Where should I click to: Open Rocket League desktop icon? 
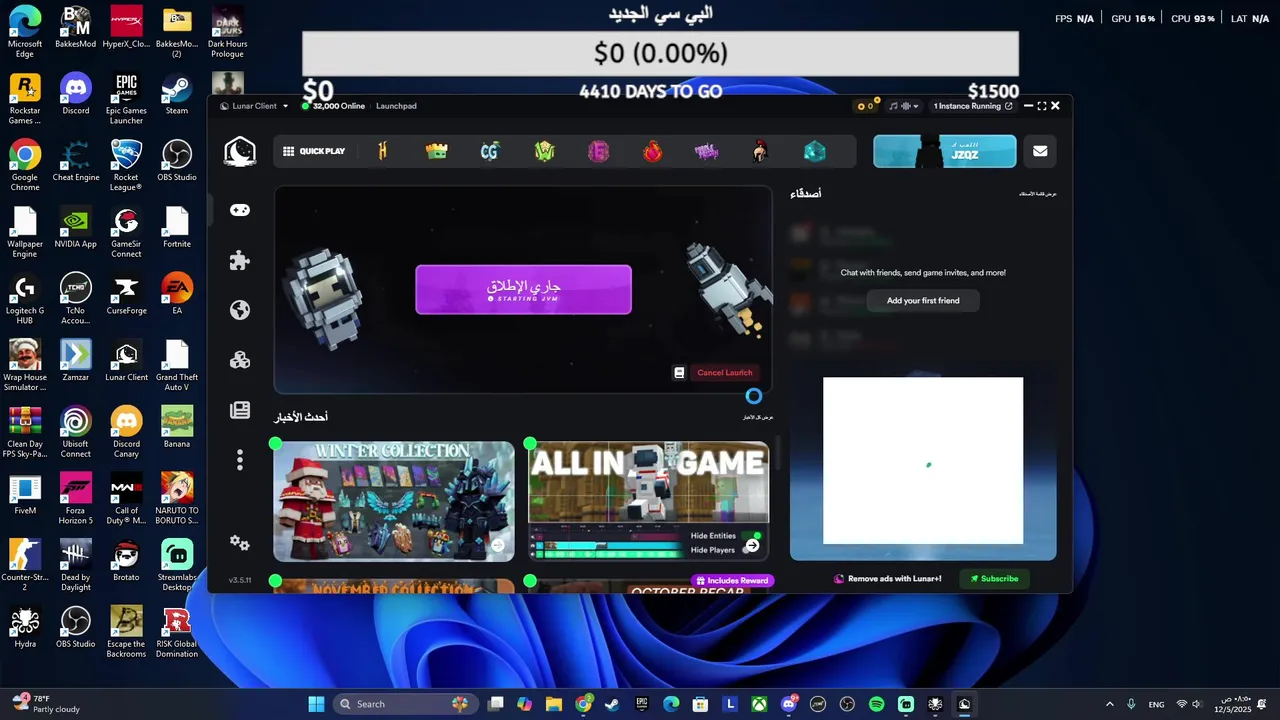point(126,166)
